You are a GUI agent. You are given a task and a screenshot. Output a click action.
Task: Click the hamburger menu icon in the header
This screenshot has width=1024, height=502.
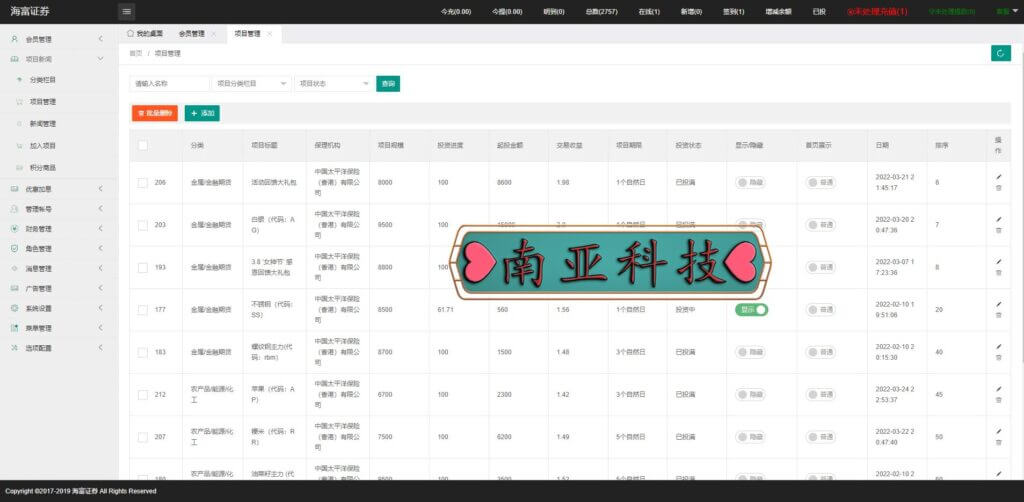(127, 12)
